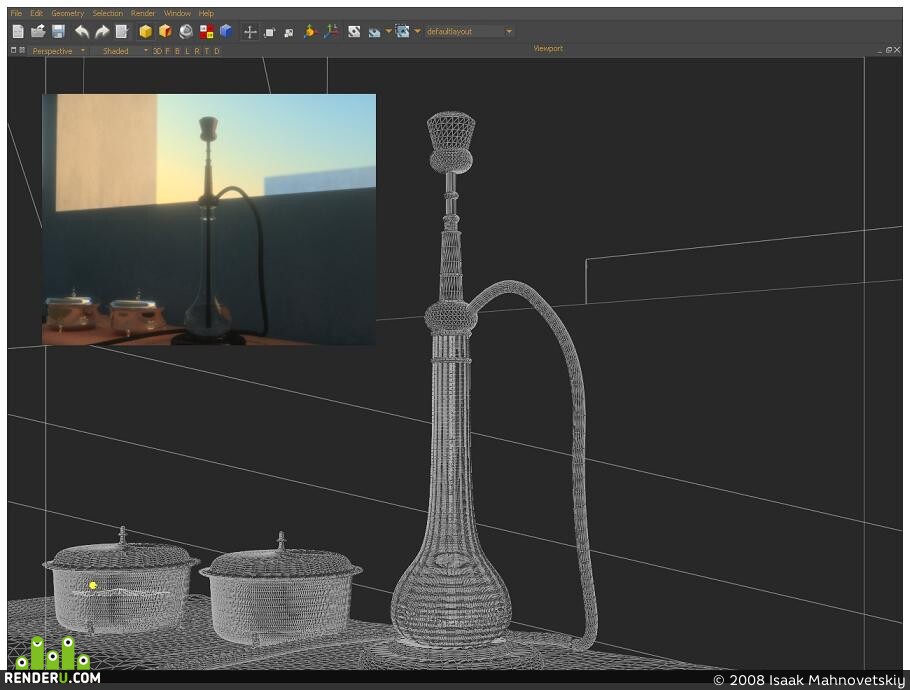Screen dimensions: 910x690
Task: Expand the Perspective camera dropdown
Action: [58, 51]
